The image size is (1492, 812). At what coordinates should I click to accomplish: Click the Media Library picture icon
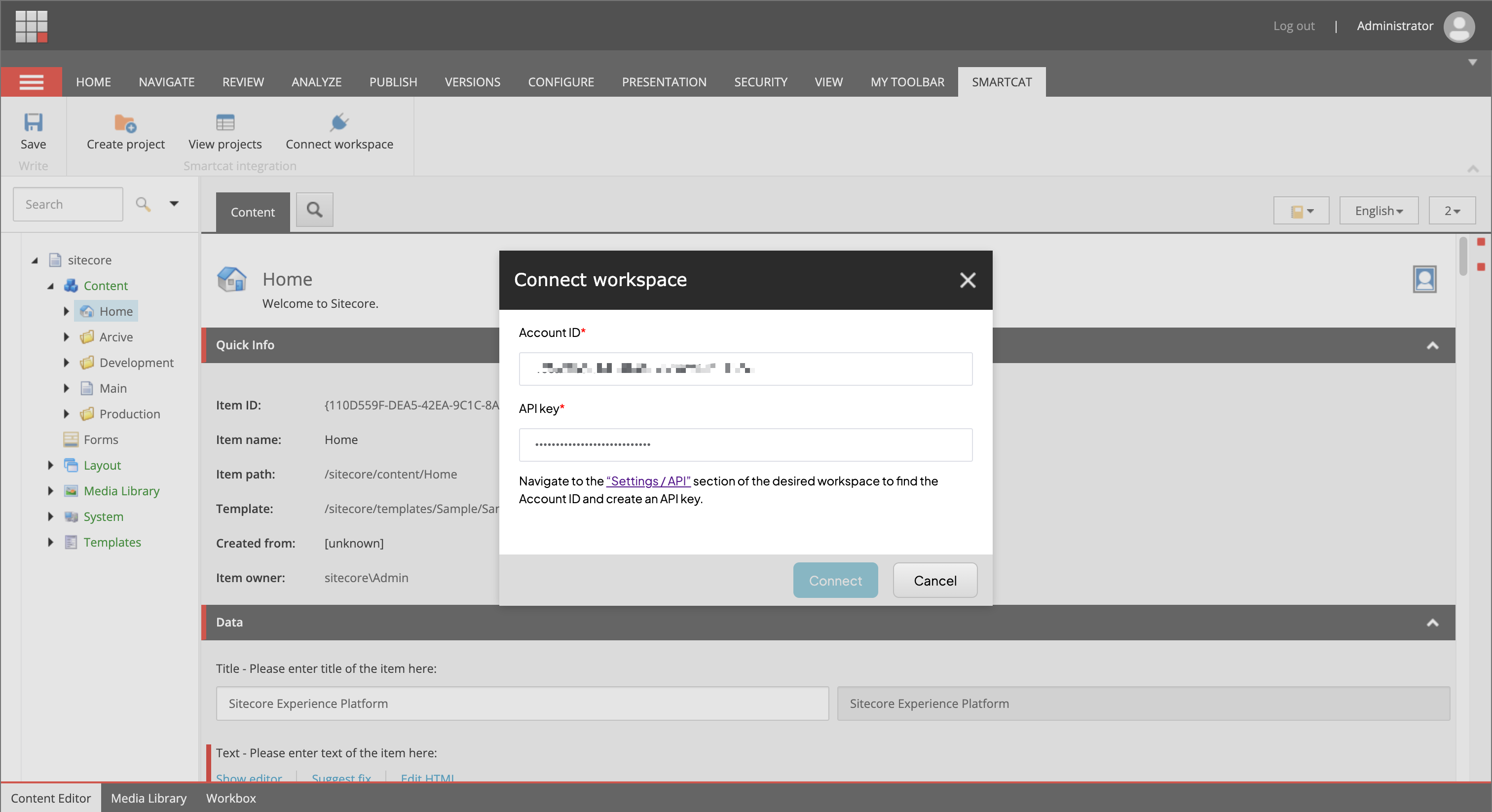[x=71, y=491]
